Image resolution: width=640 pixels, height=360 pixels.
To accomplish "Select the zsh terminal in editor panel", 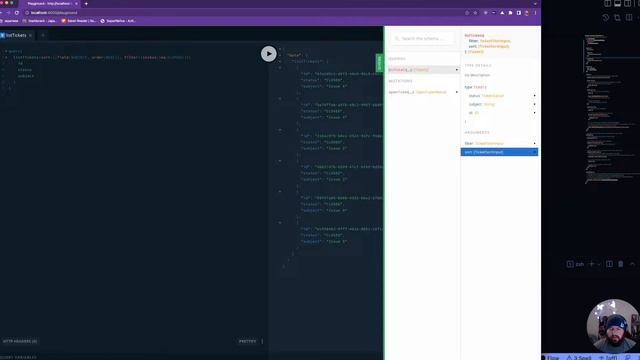I will tap(576, 264).
